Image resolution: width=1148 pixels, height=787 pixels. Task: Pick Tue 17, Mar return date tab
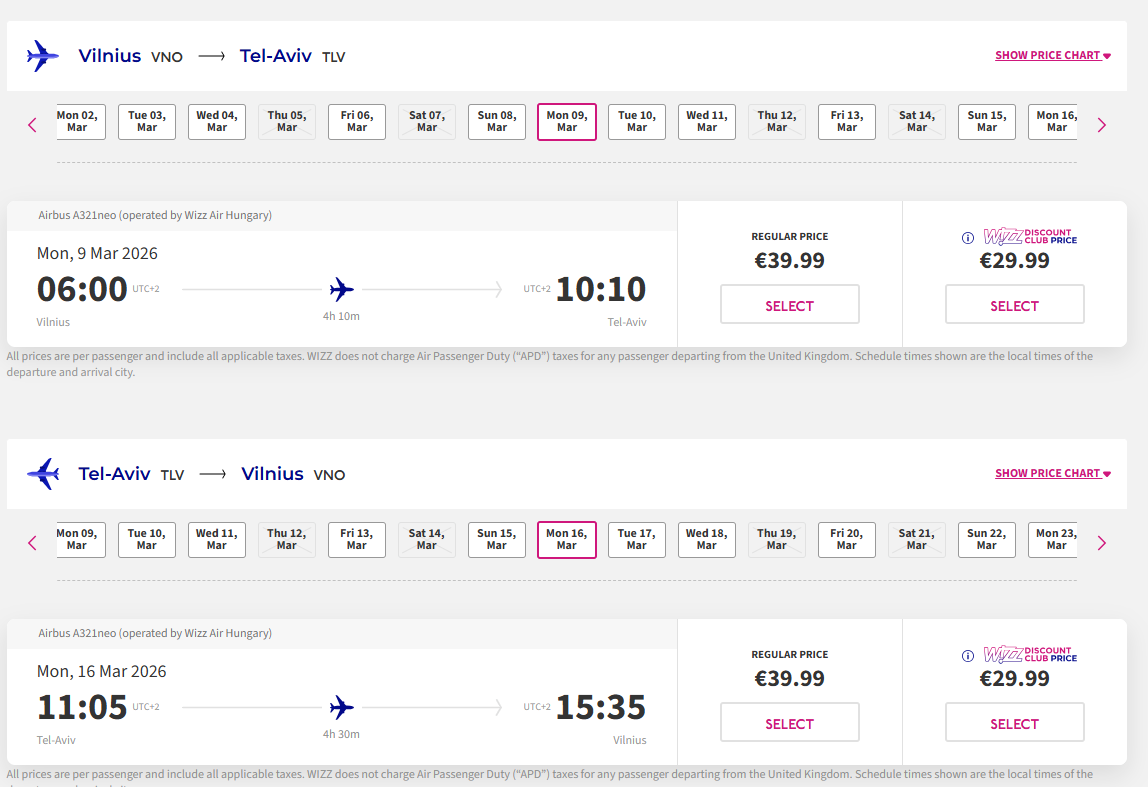pyautogui.click(x=637, y=540)
